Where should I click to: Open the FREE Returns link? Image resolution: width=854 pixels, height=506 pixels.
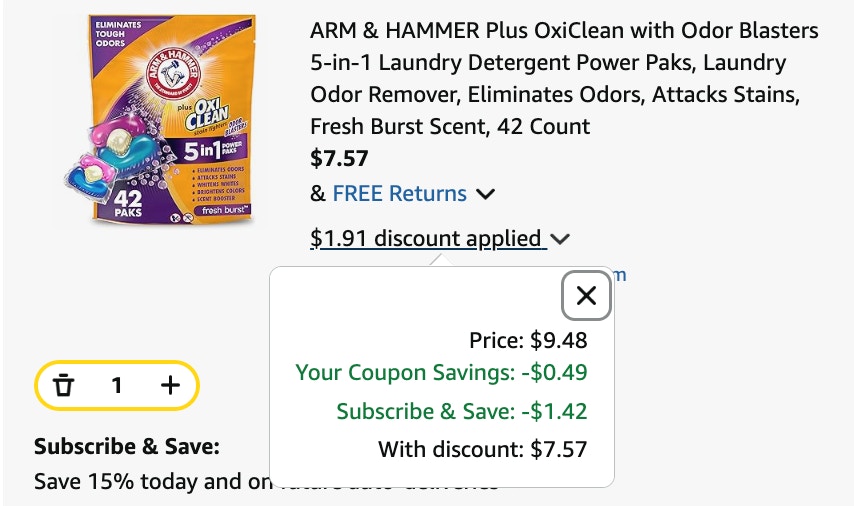point(399,193)
